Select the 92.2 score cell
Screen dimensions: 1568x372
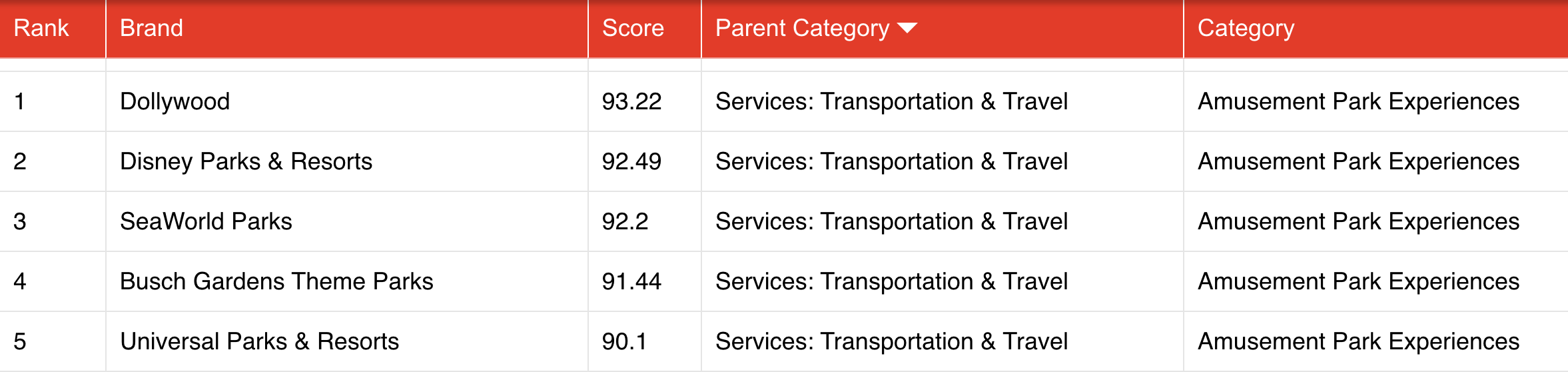click(625, 221)
